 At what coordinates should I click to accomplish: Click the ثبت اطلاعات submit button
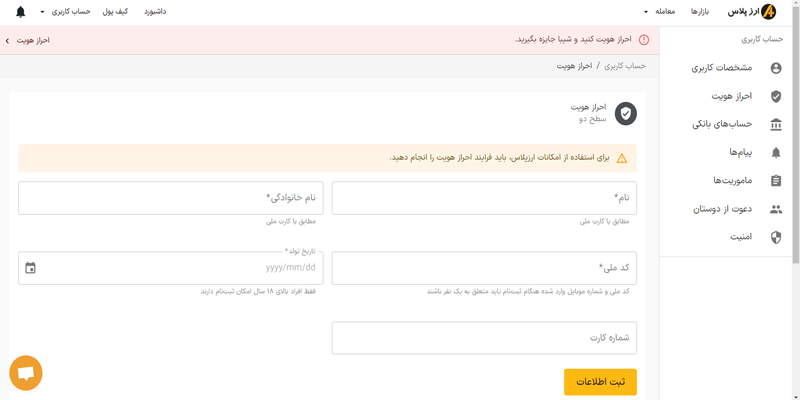(600, 382)
